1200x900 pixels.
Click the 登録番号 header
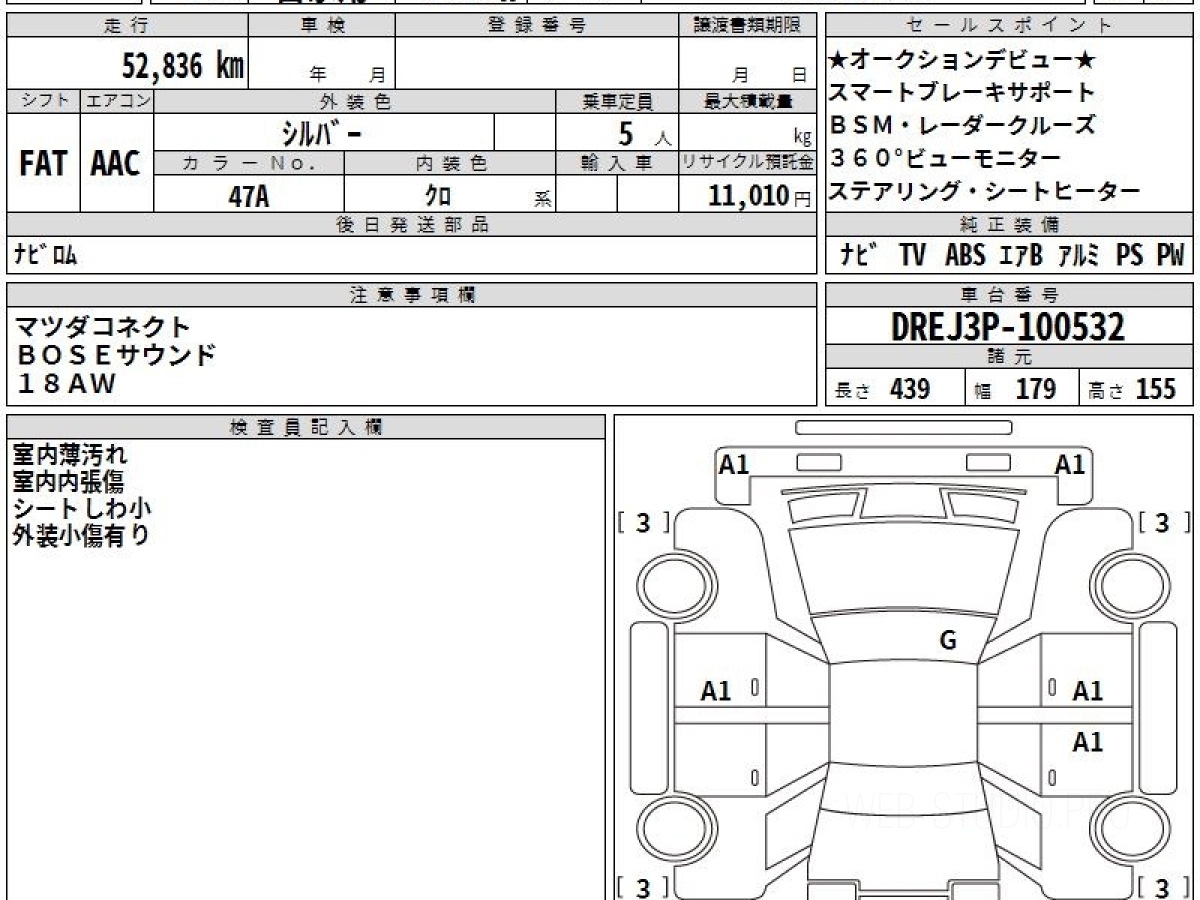[x=536, y=25]
